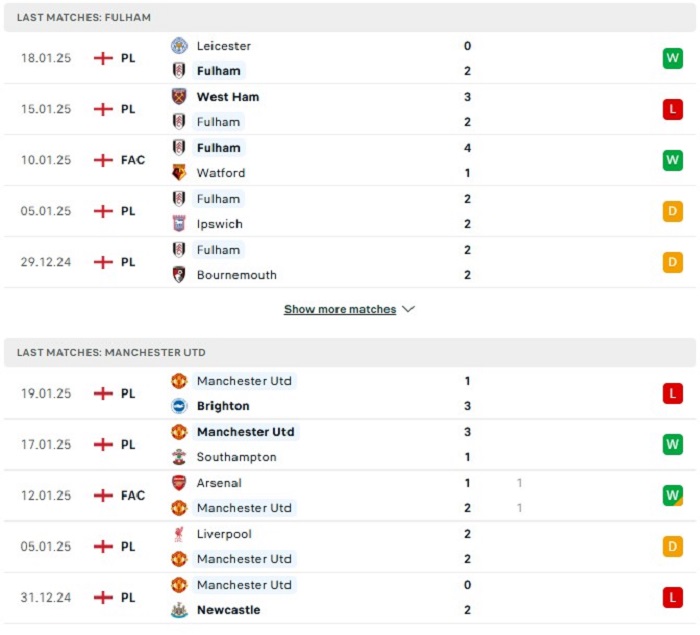Expand Show more matches chevron
Screen dimensions: 700x635
click(408, 309)
